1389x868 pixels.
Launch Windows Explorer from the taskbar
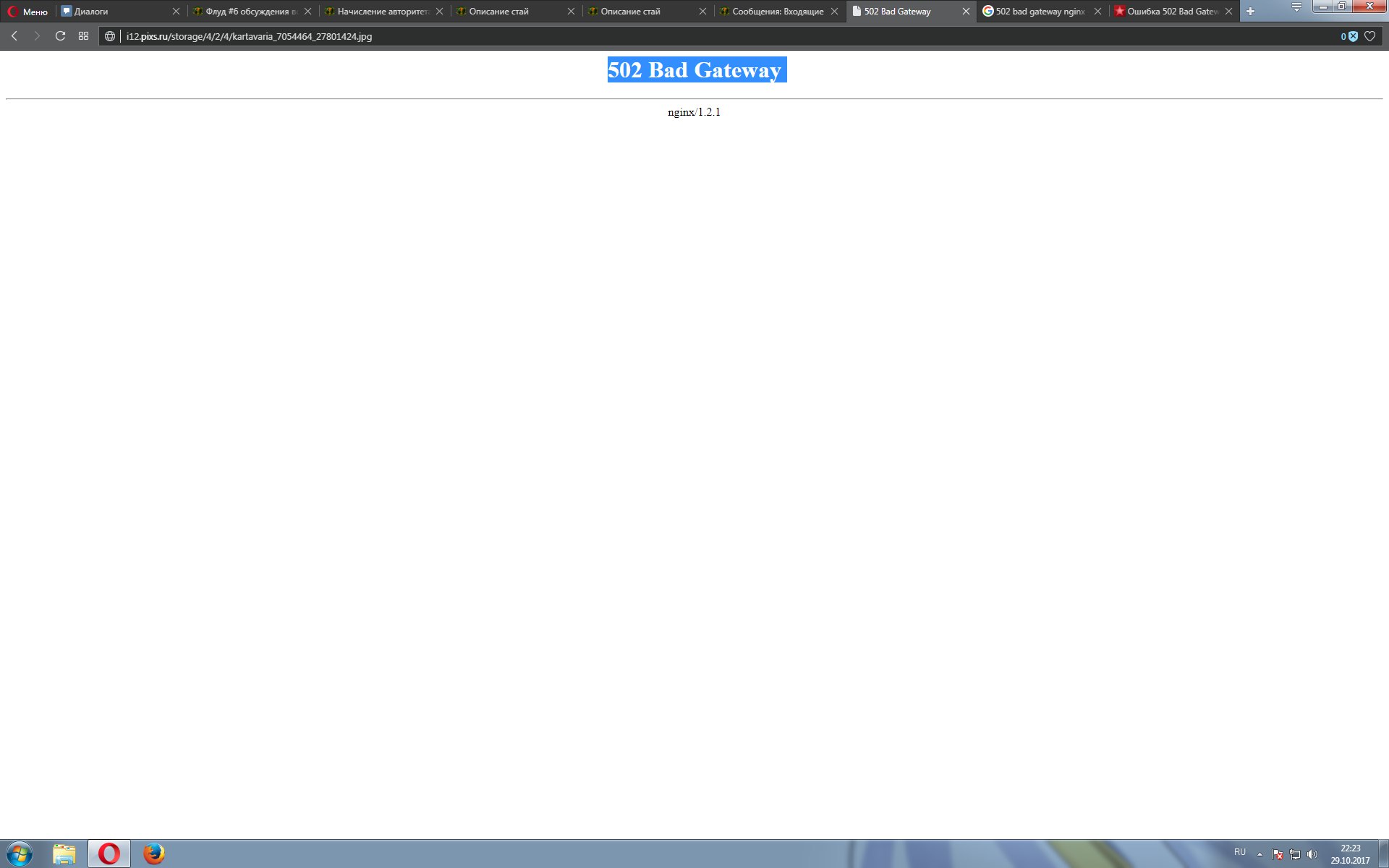(64, 854)
